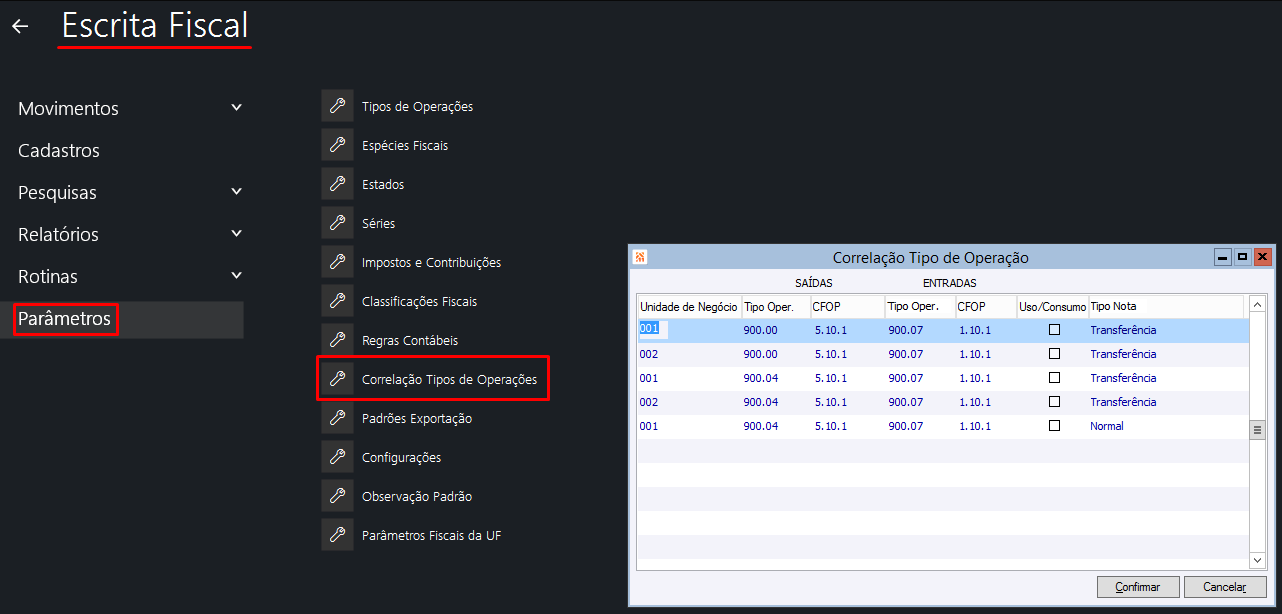
Task: Click the Uso/Consumo column header
Action: pyautogui.click(x=1052, y=306)
